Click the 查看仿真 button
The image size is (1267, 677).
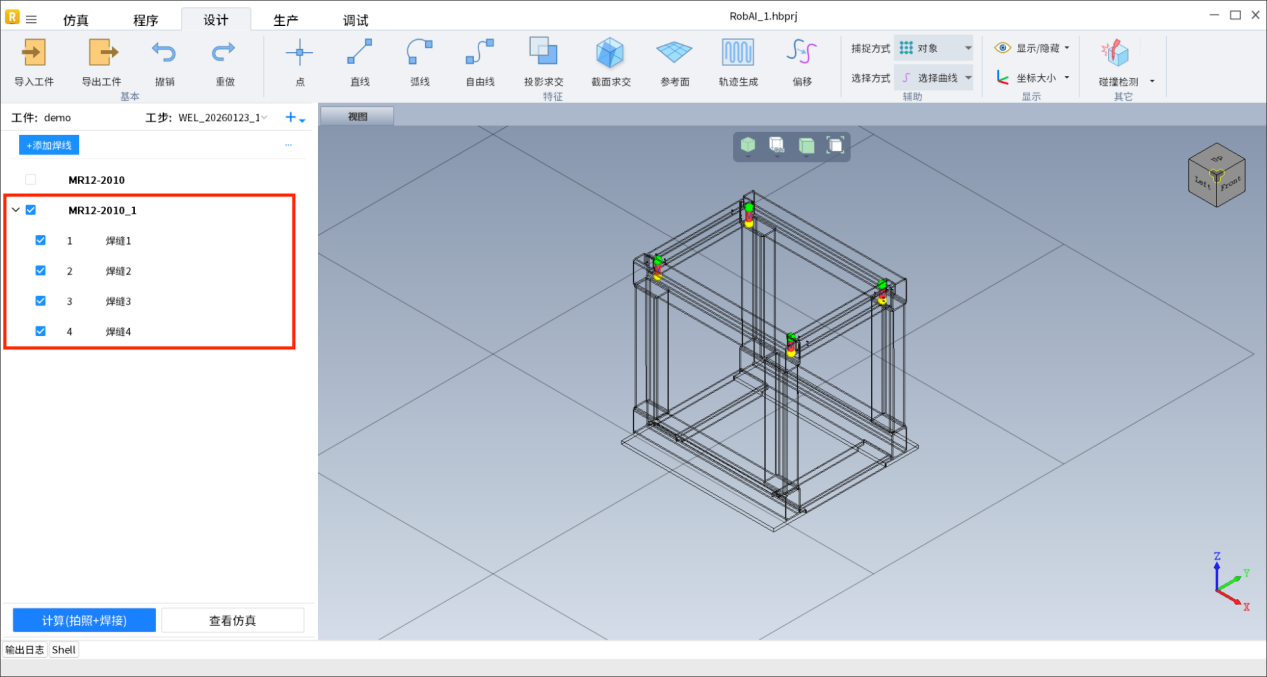[232, 620]
